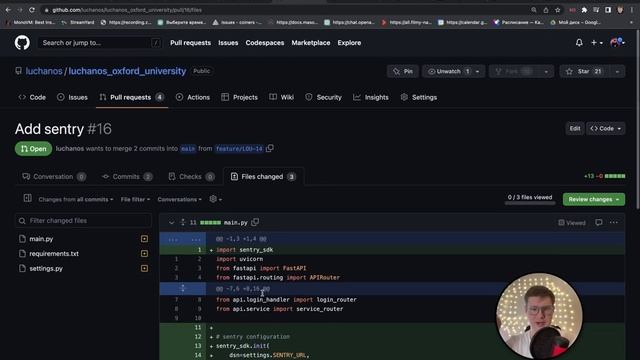Viewport: 640px width, 360px height.
Task: Select settings.py in the file tree
Action: 46,269
